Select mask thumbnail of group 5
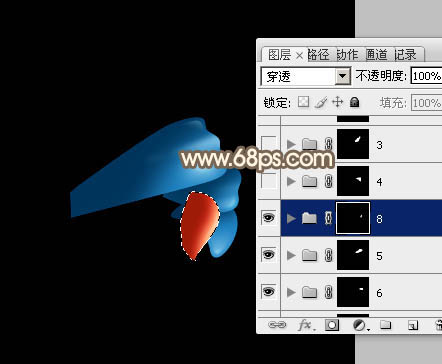 [353, 255]
